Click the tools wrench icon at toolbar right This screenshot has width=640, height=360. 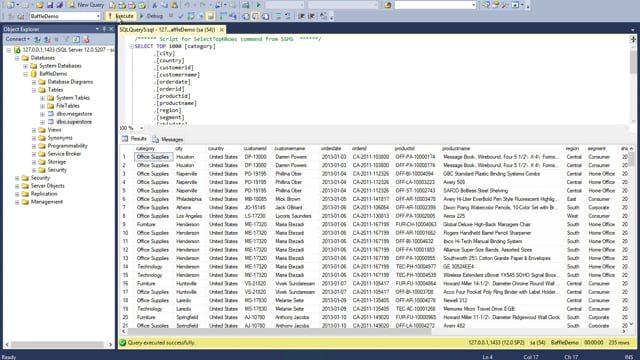click(x=505, y=5)
